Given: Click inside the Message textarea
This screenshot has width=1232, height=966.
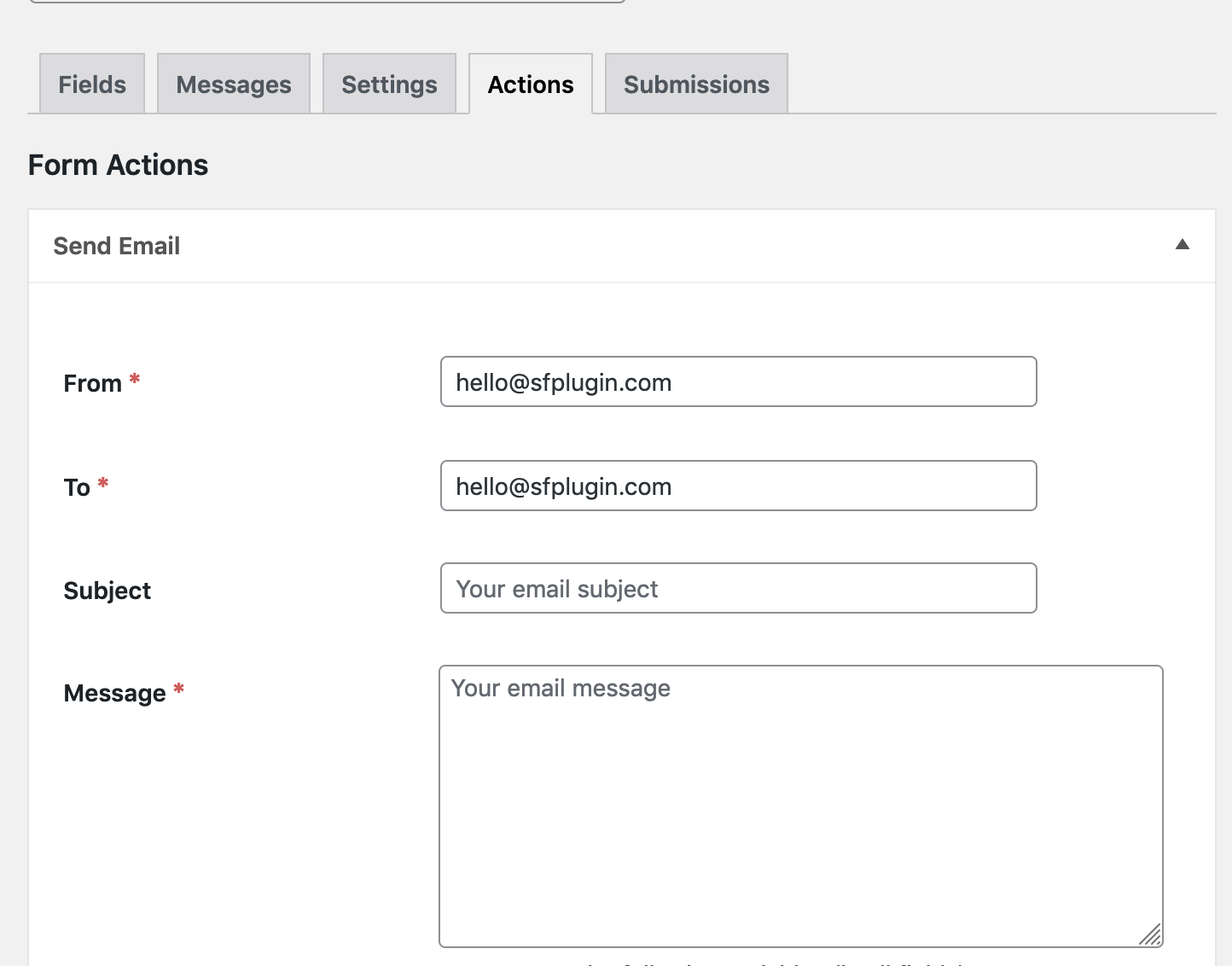Looking at the screenshot, I should click(800, 802).
